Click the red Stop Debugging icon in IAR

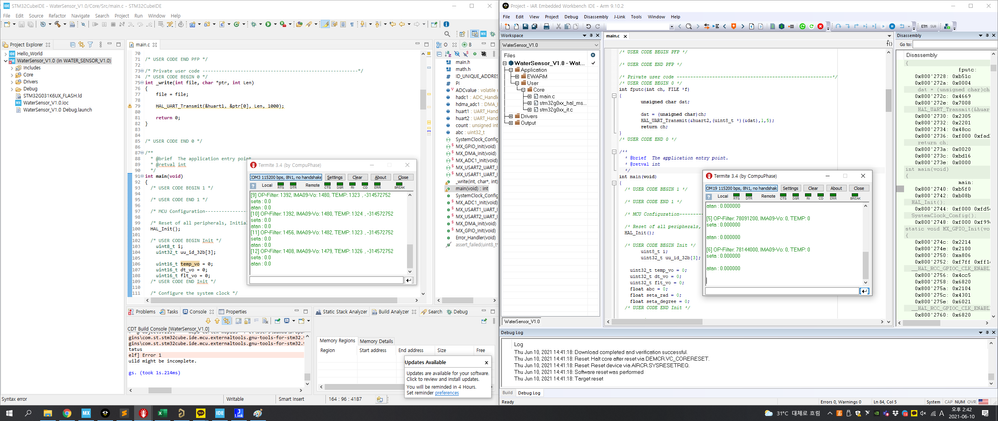tap(820, 26)
